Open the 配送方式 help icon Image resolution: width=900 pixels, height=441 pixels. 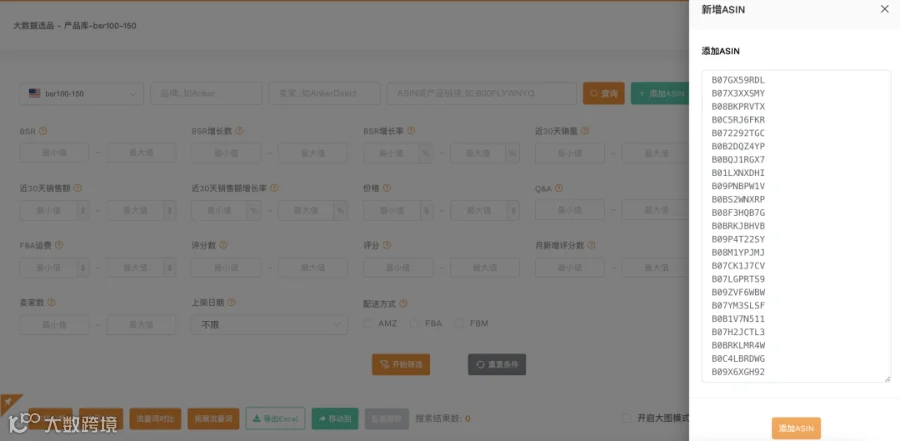pyautogui.click(x=404, y=303)
